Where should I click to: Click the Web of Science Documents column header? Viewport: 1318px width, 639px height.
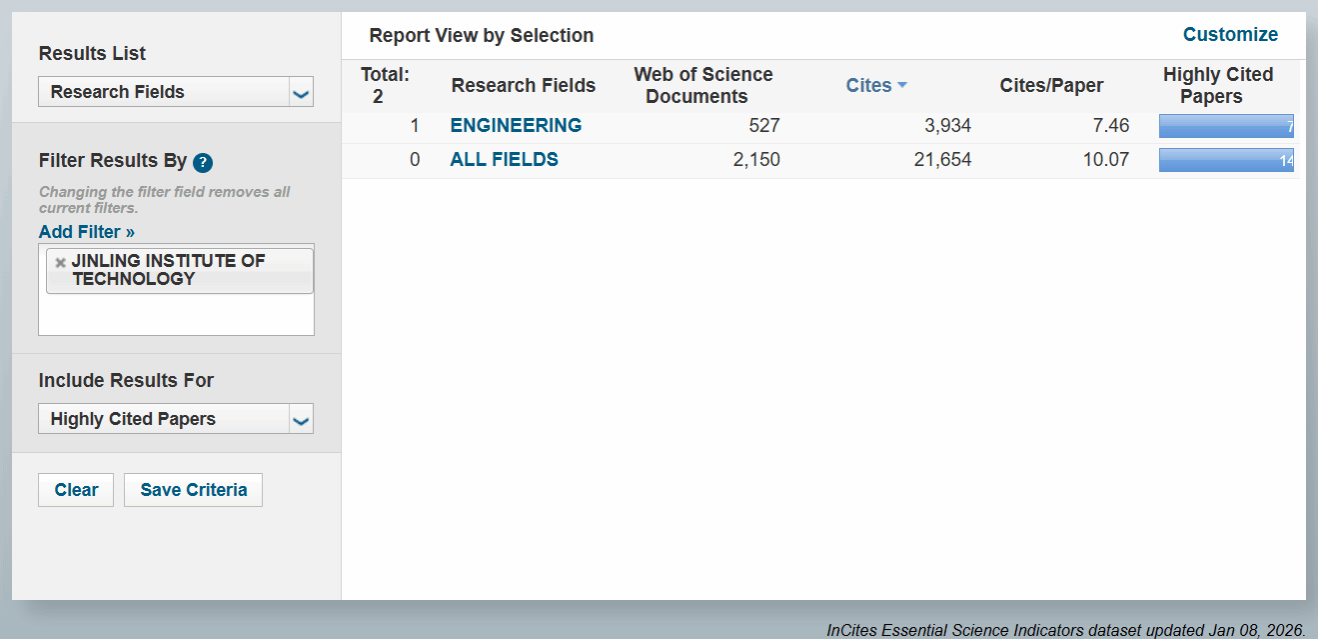[703, 86]
